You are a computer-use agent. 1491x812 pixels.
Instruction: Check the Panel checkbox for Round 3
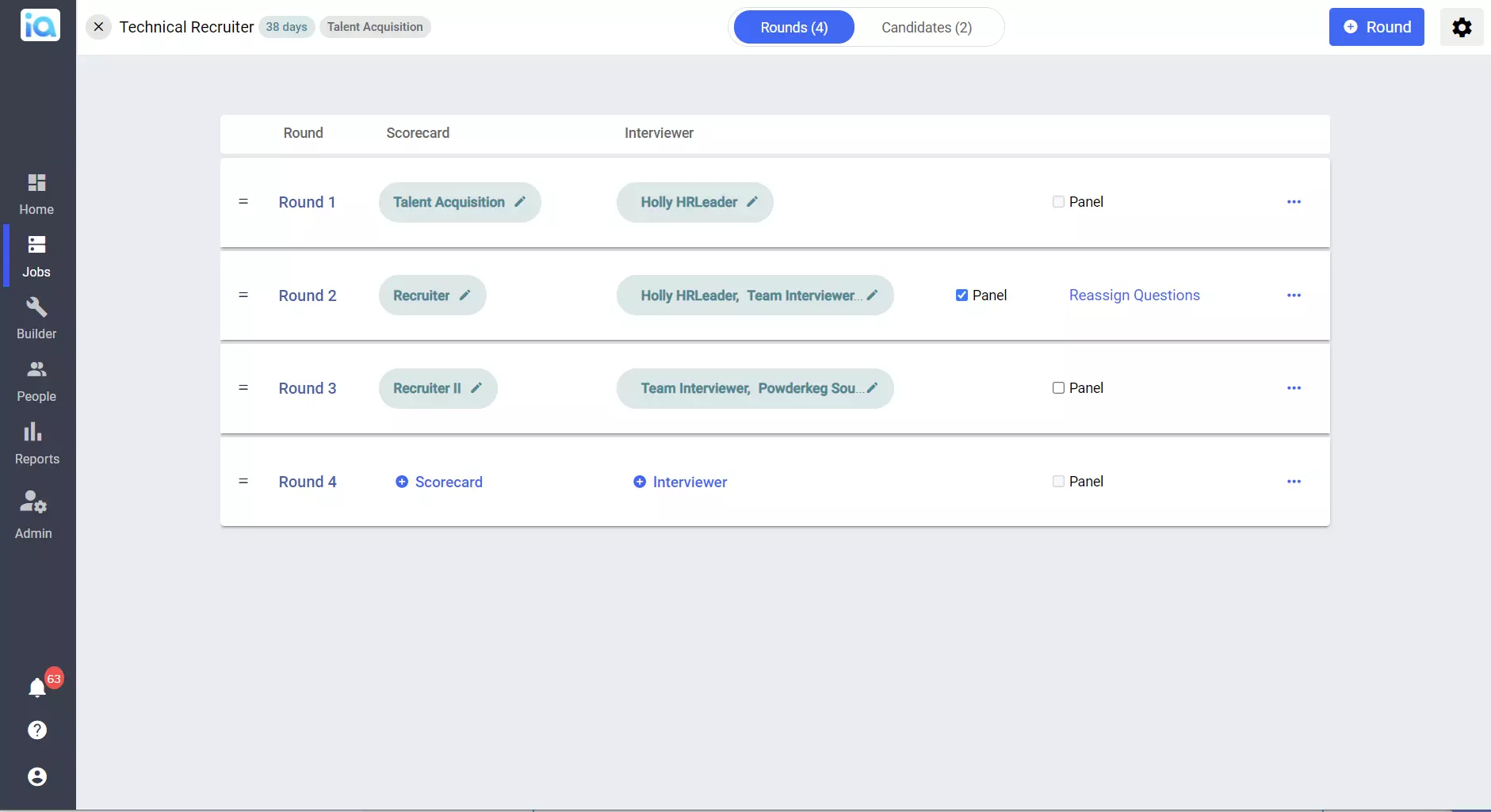pos(1058,388)
